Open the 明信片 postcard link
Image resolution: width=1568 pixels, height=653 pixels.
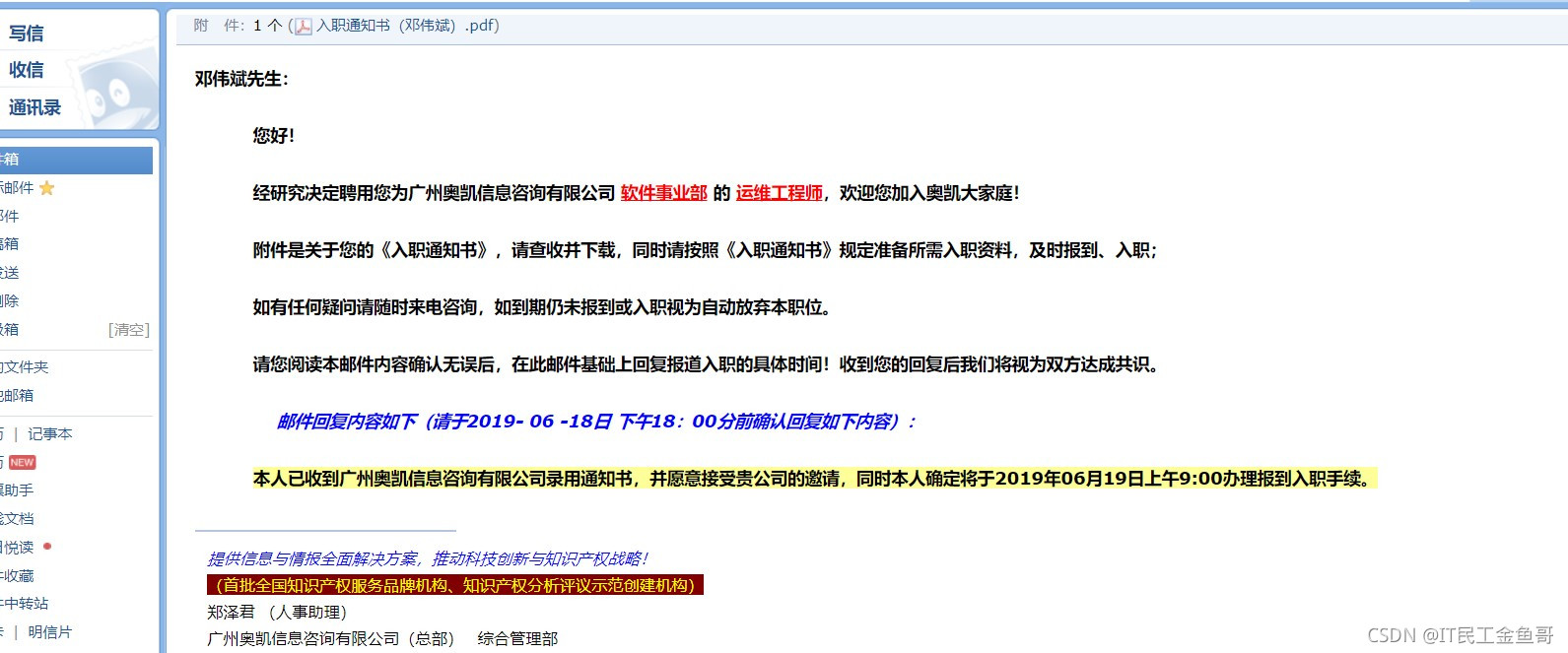[50, 632]
